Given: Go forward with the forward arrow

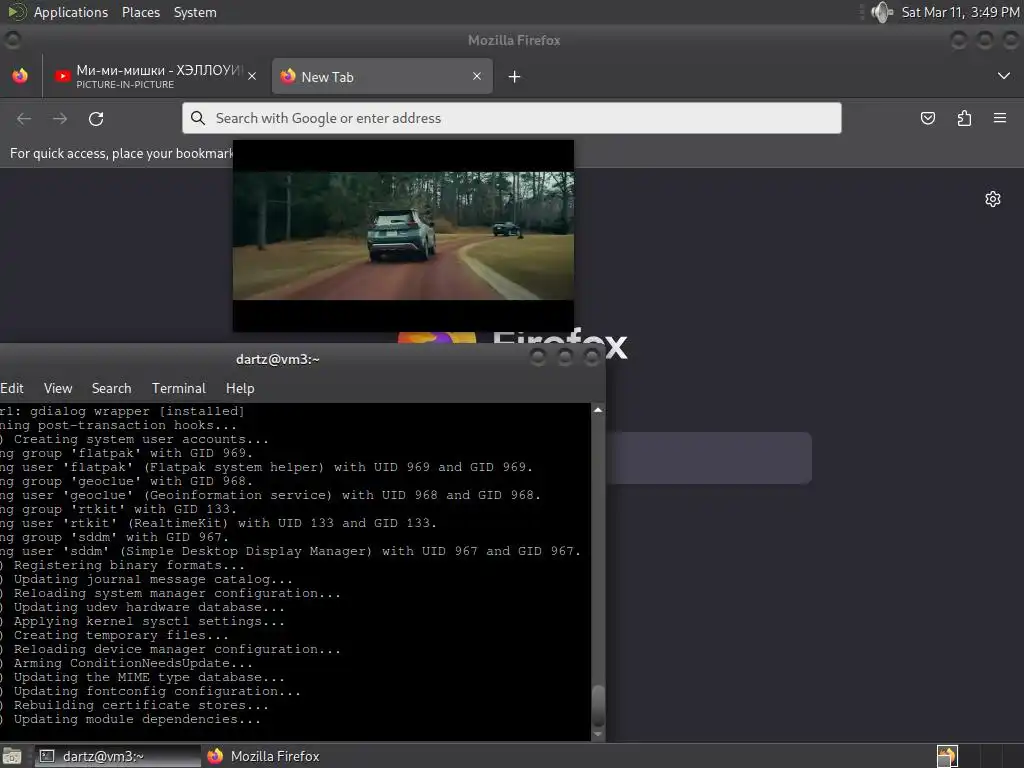Looking at the screenshot, I should tap(60, 118).
